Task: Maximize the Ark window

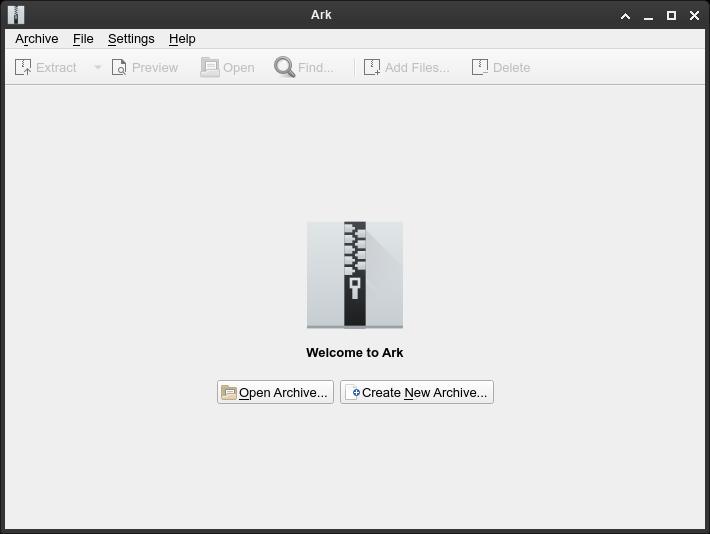Action: (x=672, y=16)
